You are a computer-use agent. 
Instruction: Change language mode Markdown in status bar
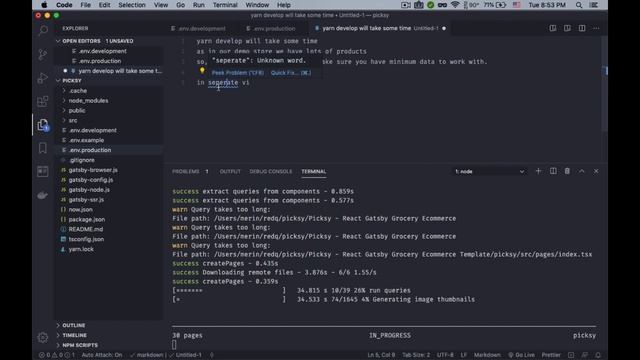pos(487,355)
